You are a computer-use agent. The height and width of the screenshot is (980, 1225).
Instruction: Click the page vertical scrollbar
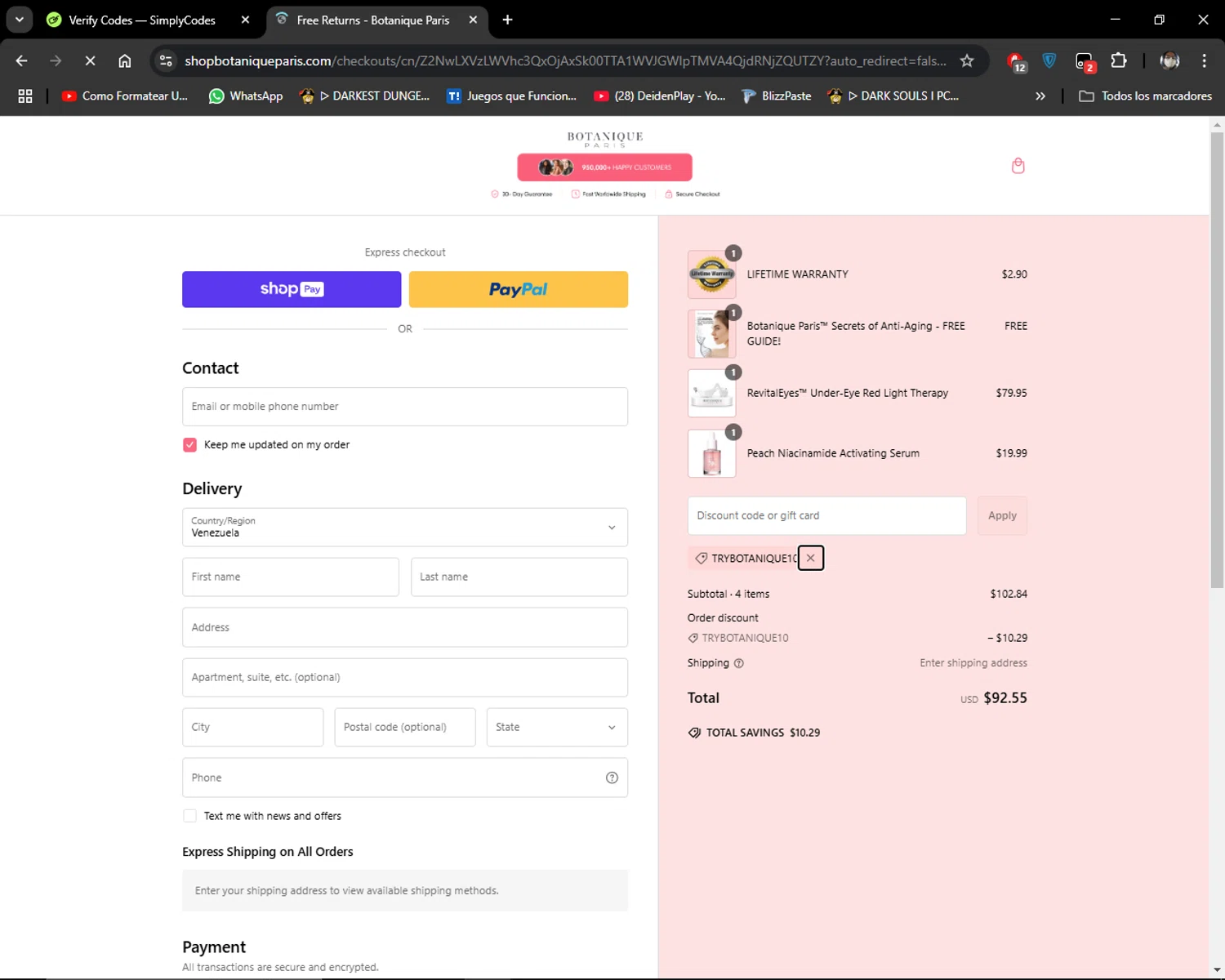(1217, 359)
